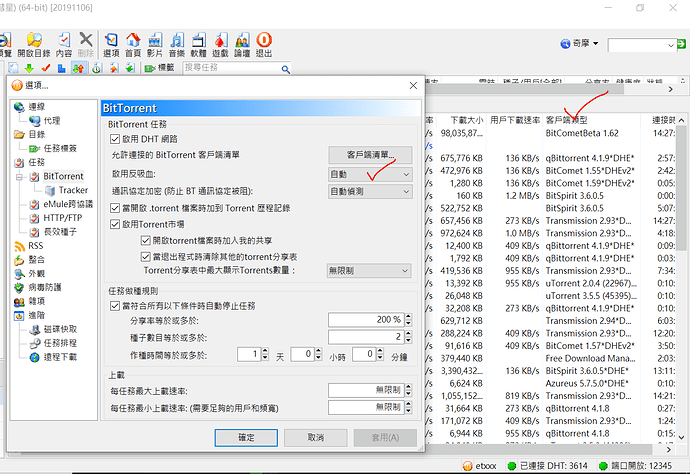Click the 客戶端清單... button

click(370, 155)
